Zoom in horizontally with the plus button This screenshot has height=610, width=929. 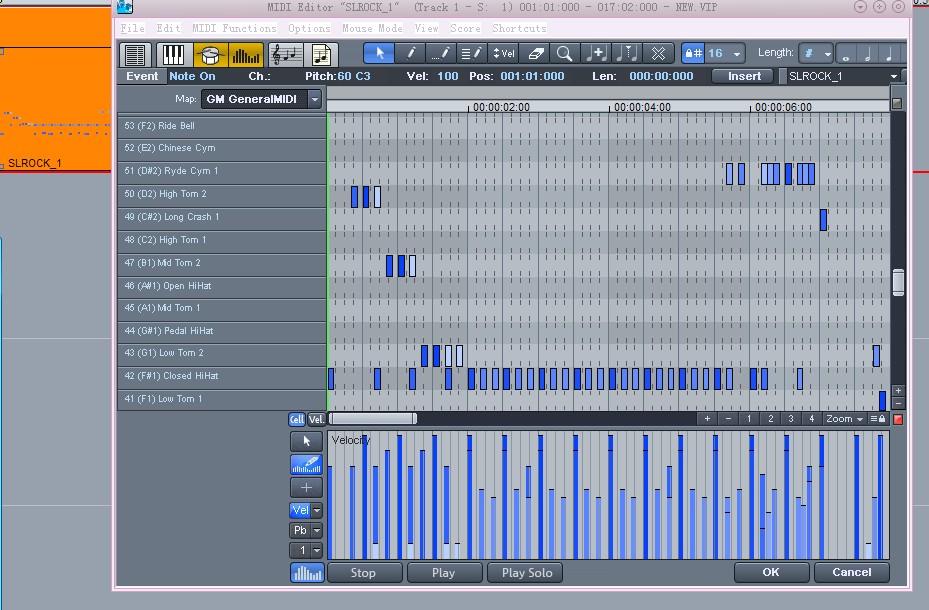coord(707,419)
